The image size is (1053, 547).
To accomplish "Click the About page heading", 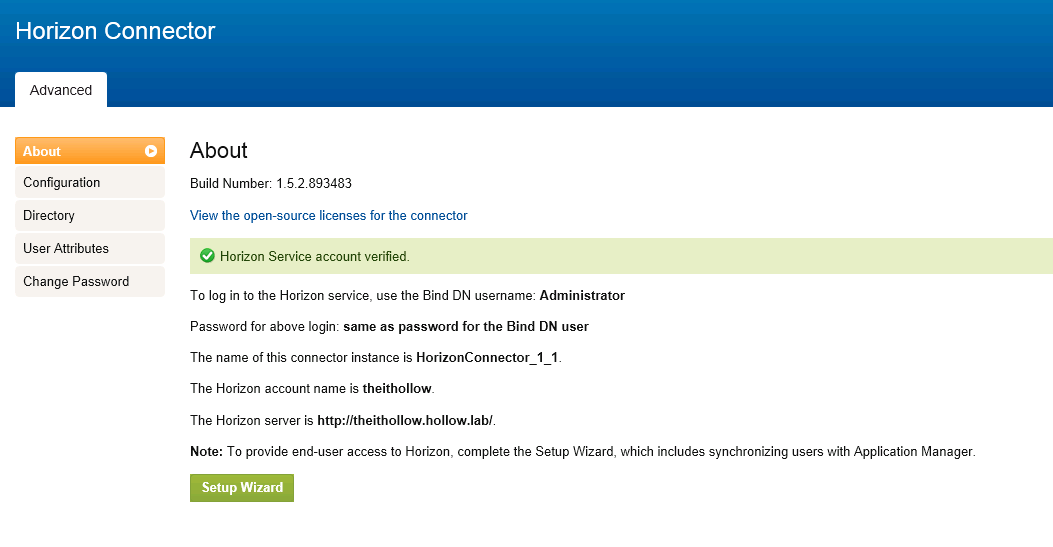I will [x=219, y=150].
